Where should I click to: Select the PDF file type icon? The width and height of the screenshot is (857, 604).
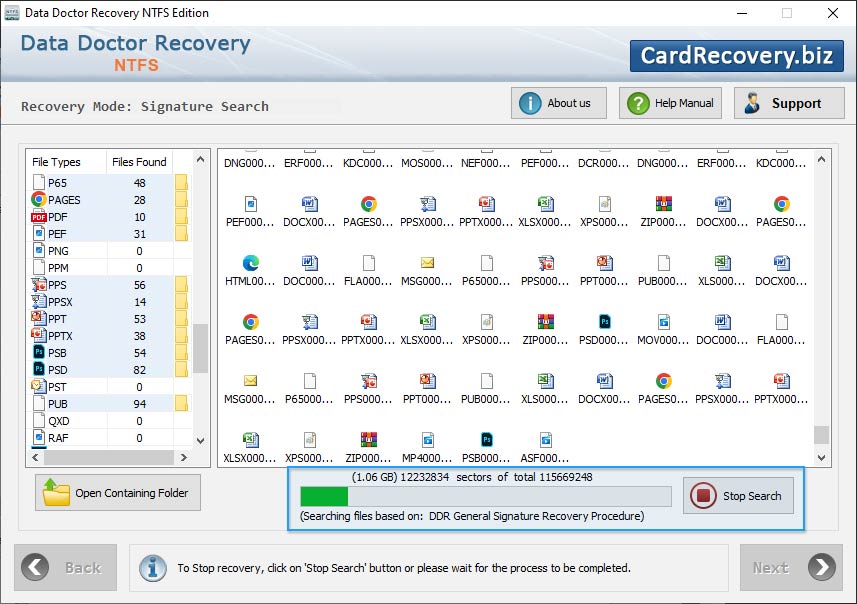39,217
